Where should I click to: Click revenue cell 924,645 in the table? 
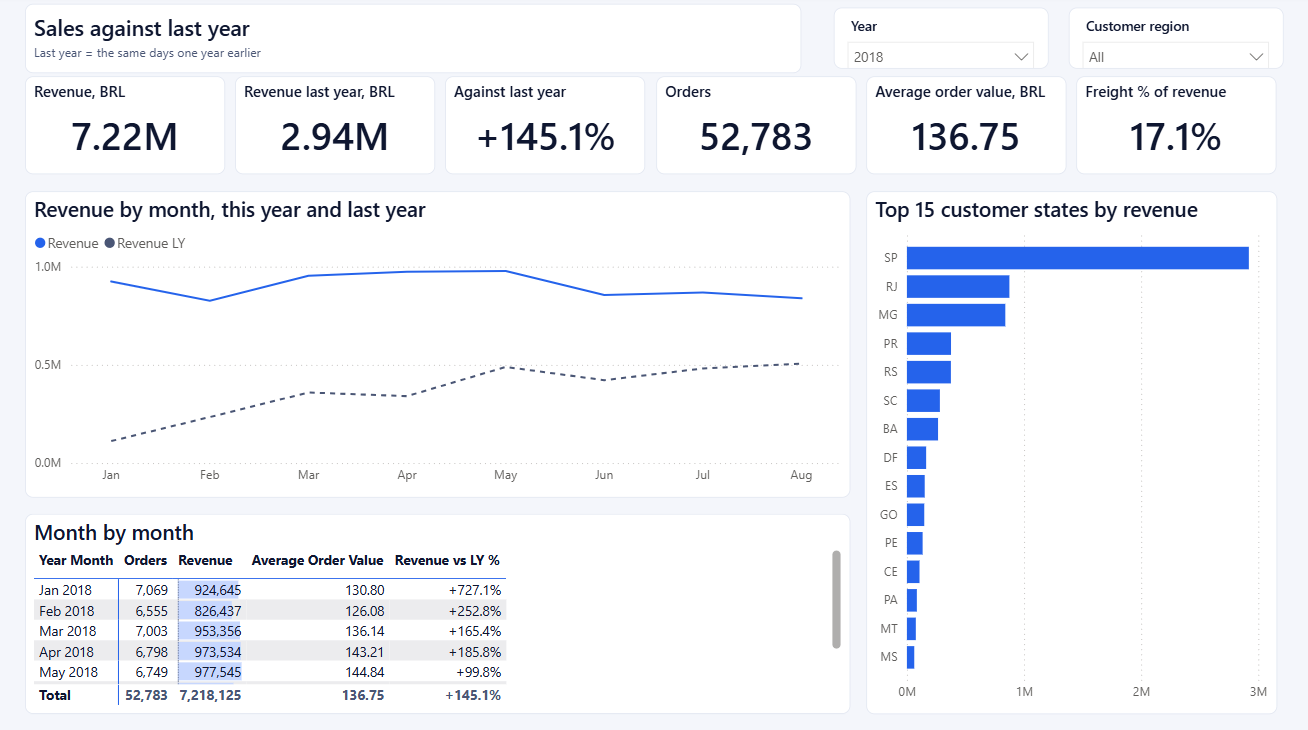pos(210,590)
